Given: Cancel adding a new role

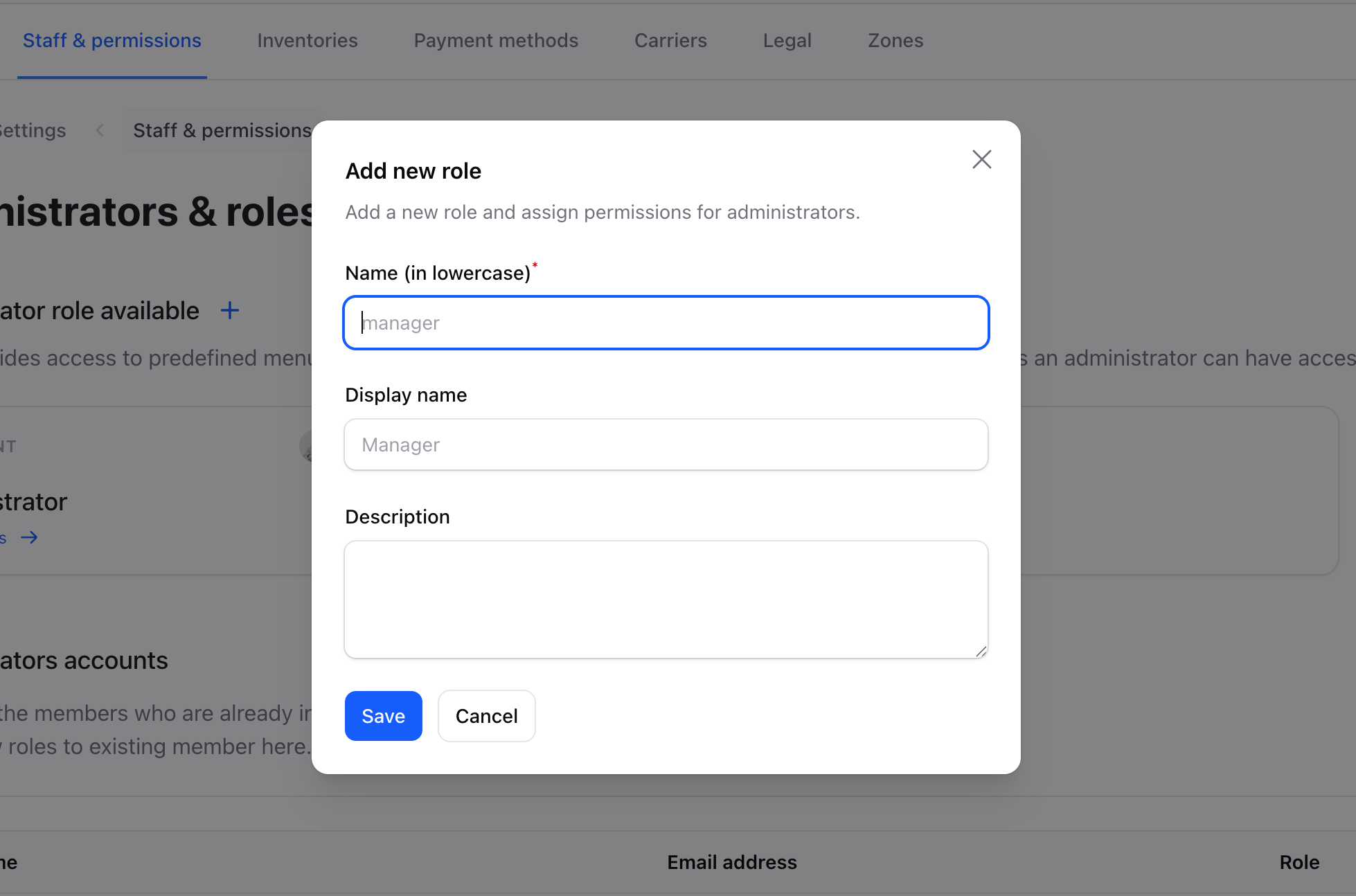Looking at the screenshot, I should (x=487, y=716).
